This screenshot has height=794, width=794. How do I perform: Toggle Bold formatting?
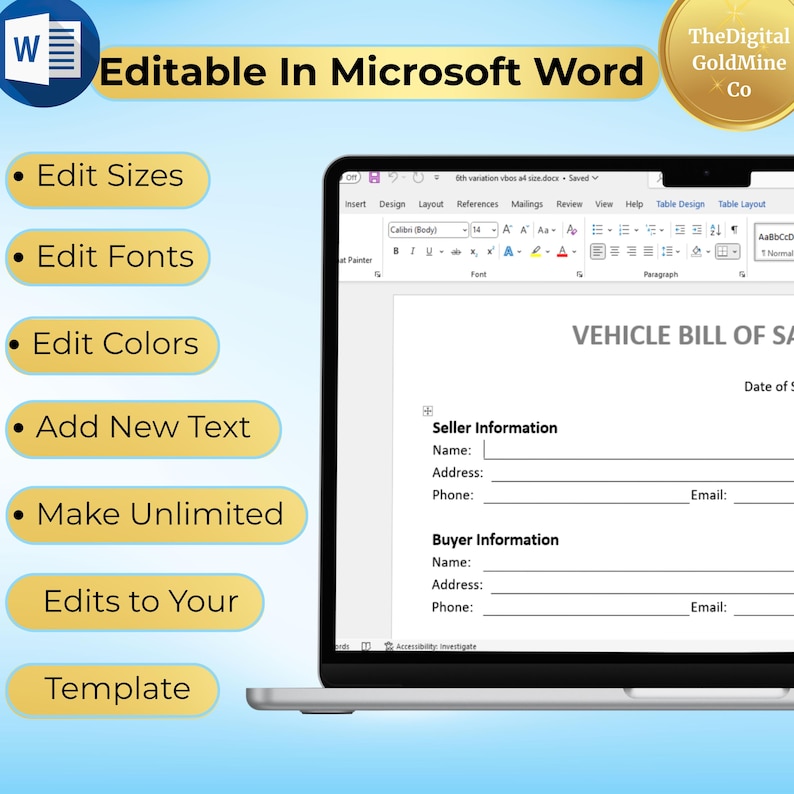coord(396,251)
